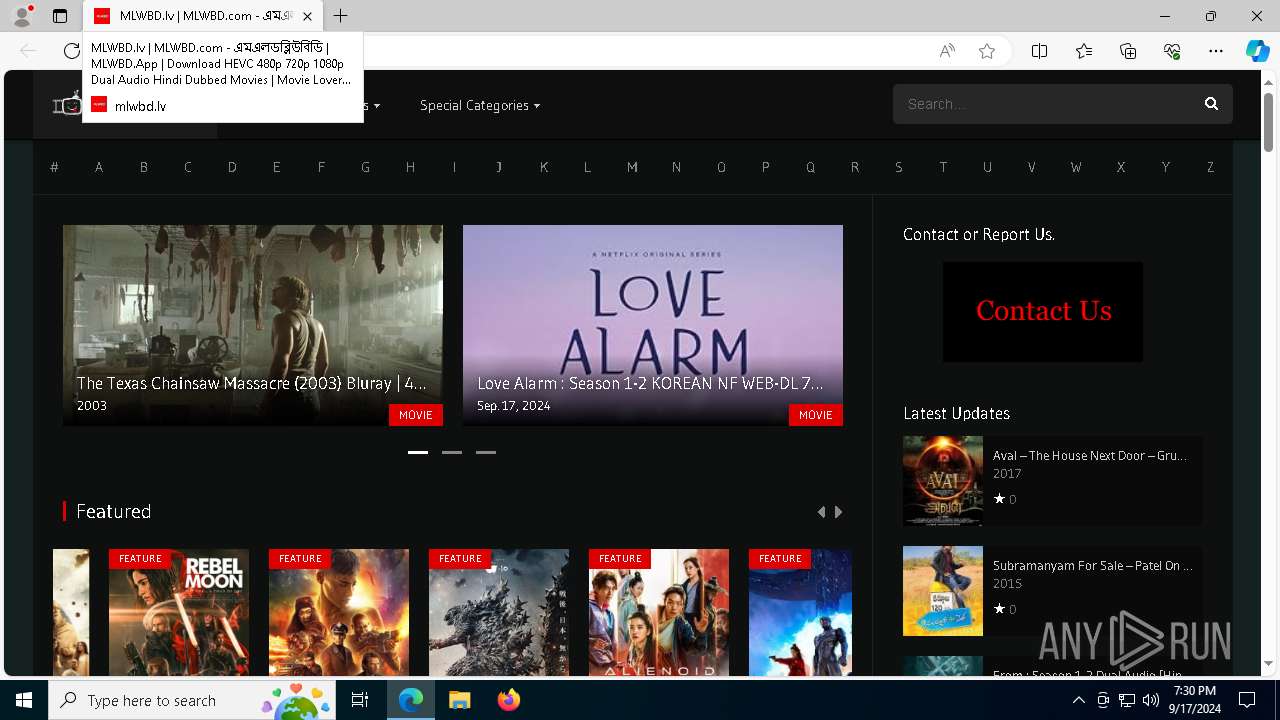Click the Read aloud icon

[x=947, y=51]
